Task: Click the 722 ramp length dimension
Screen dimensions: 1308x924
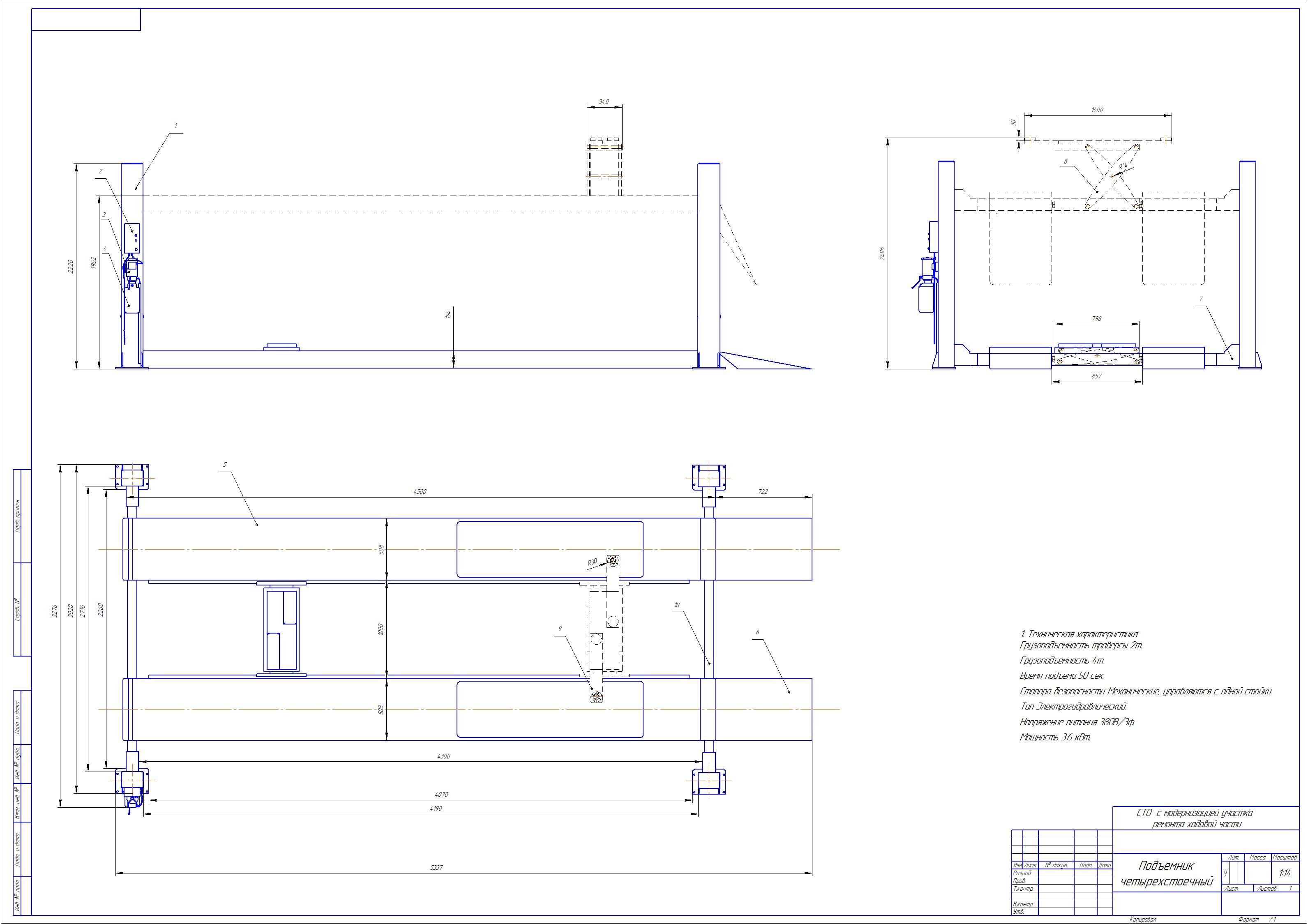Action: click(764, 492)
